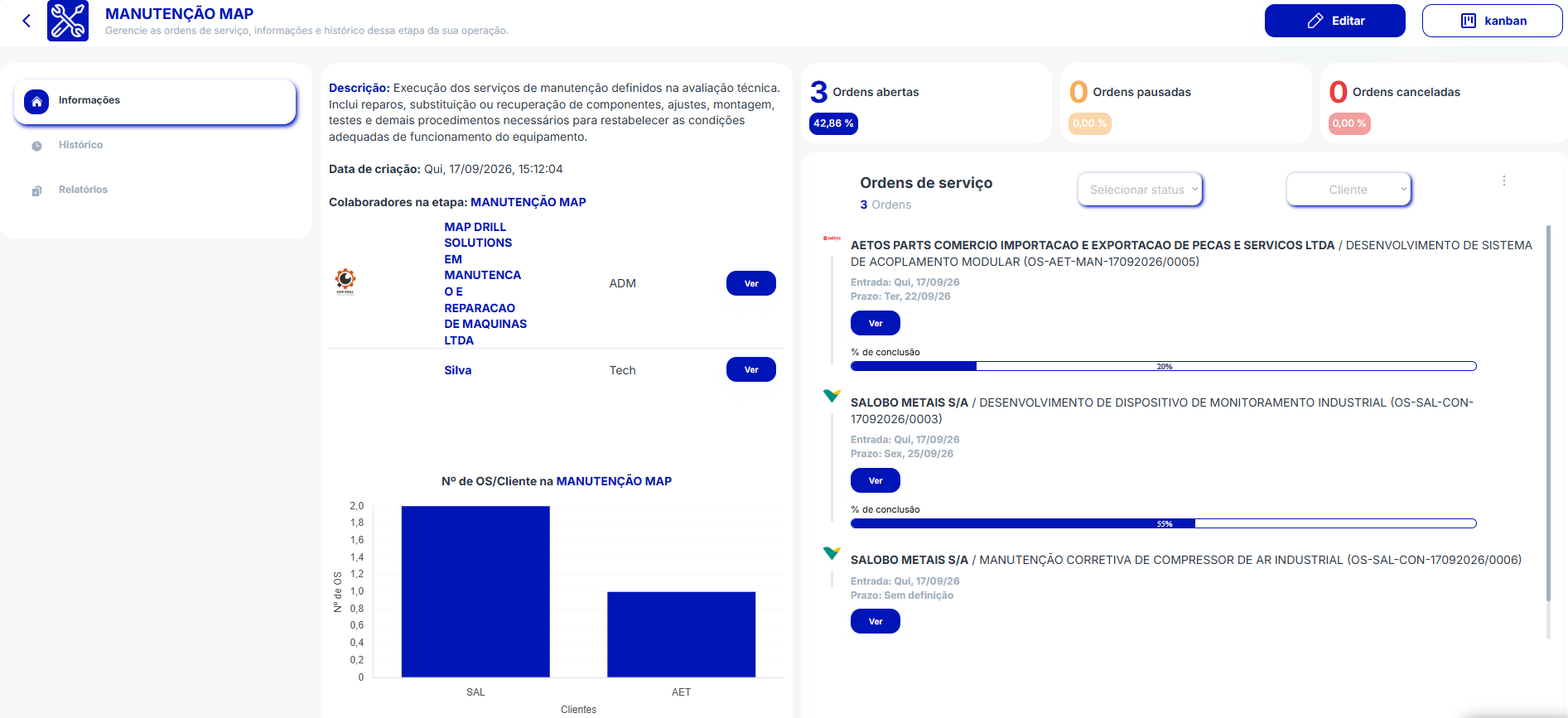
Task: Click the Silva collaborator name link
Action: 457,370
